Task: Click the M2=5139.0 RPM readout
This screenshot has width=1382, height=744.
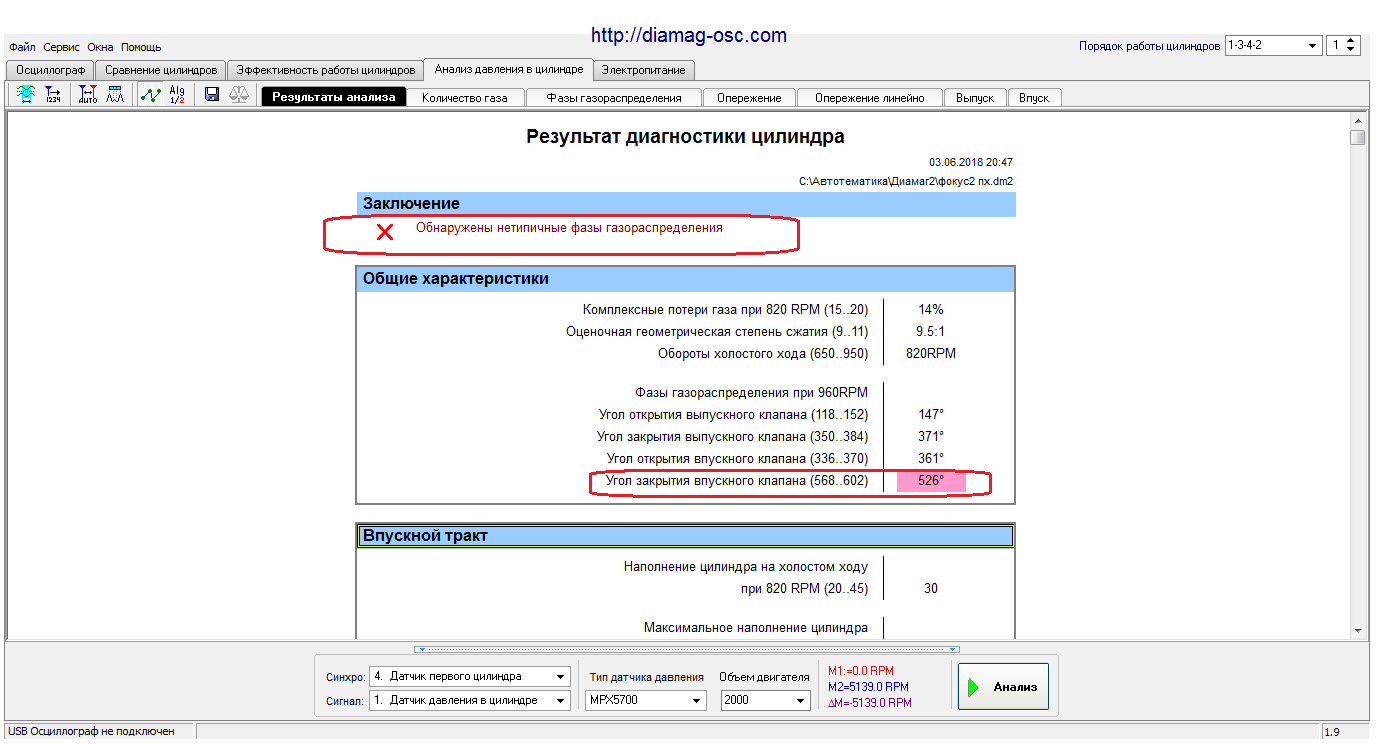Action: 868,687
